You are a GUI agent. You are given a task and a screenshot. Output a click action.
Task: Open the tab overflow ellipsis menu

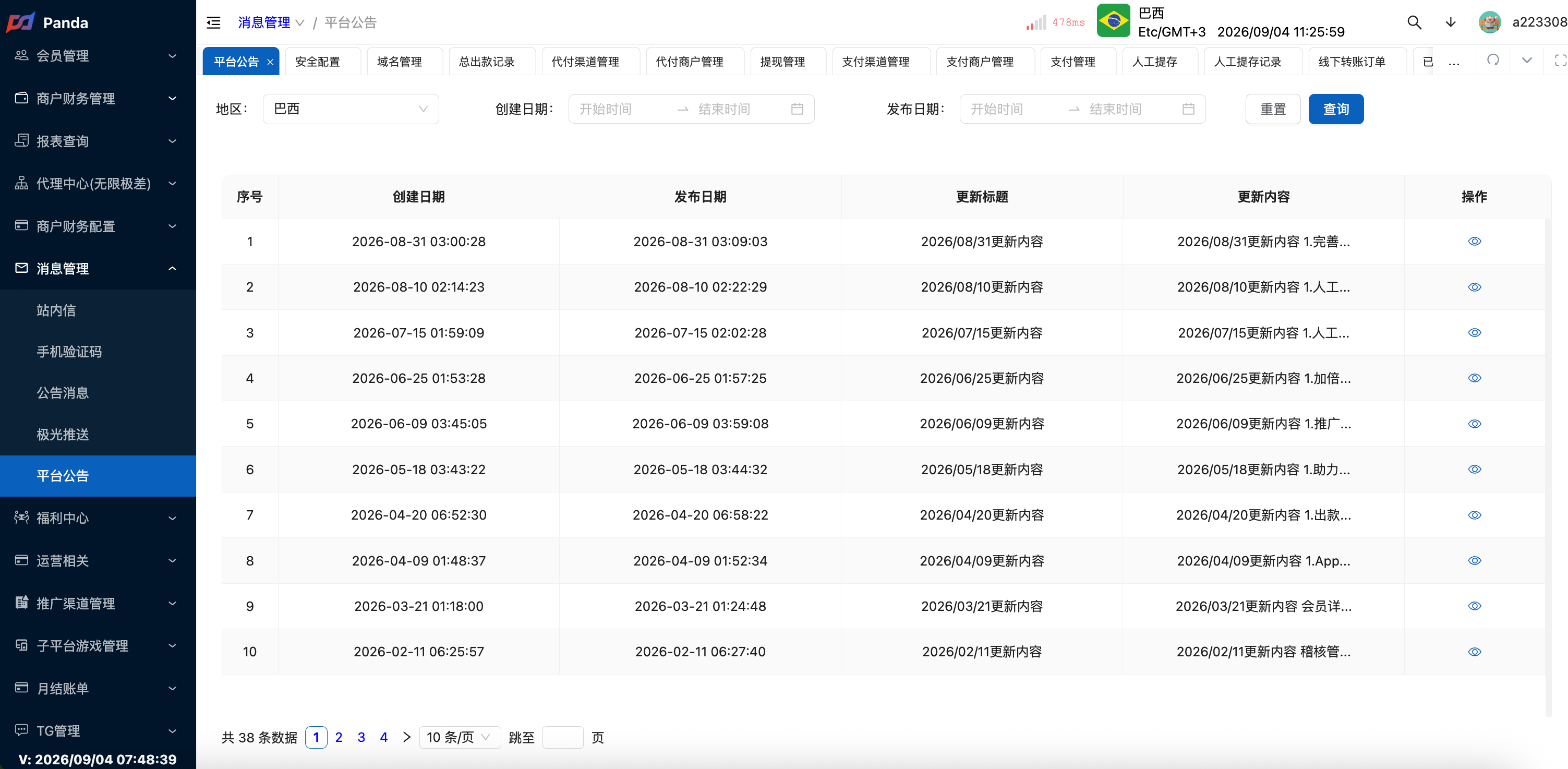(1454, 62)
